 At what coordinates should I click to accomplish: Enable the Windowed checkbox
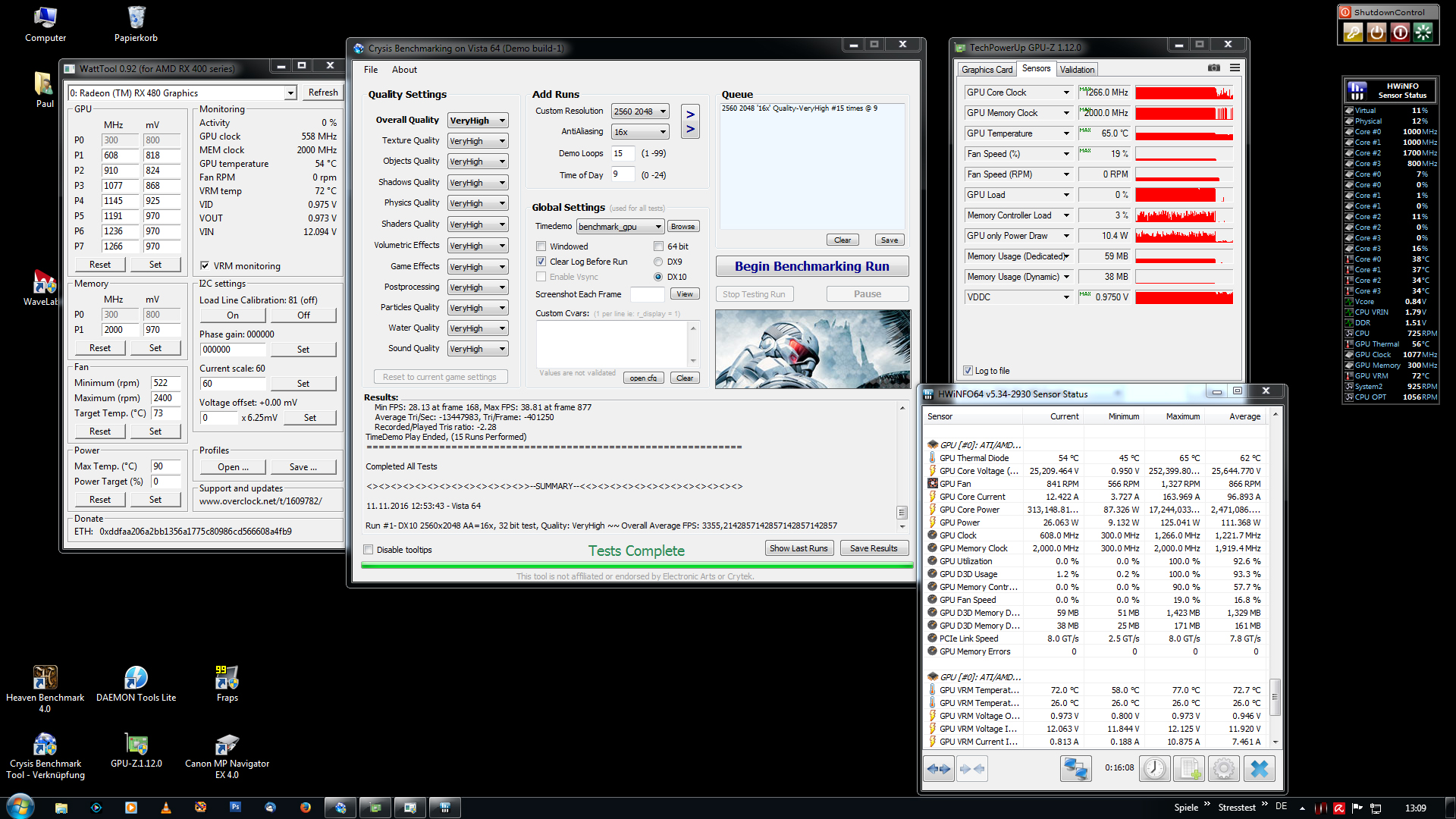coord(541,246)
